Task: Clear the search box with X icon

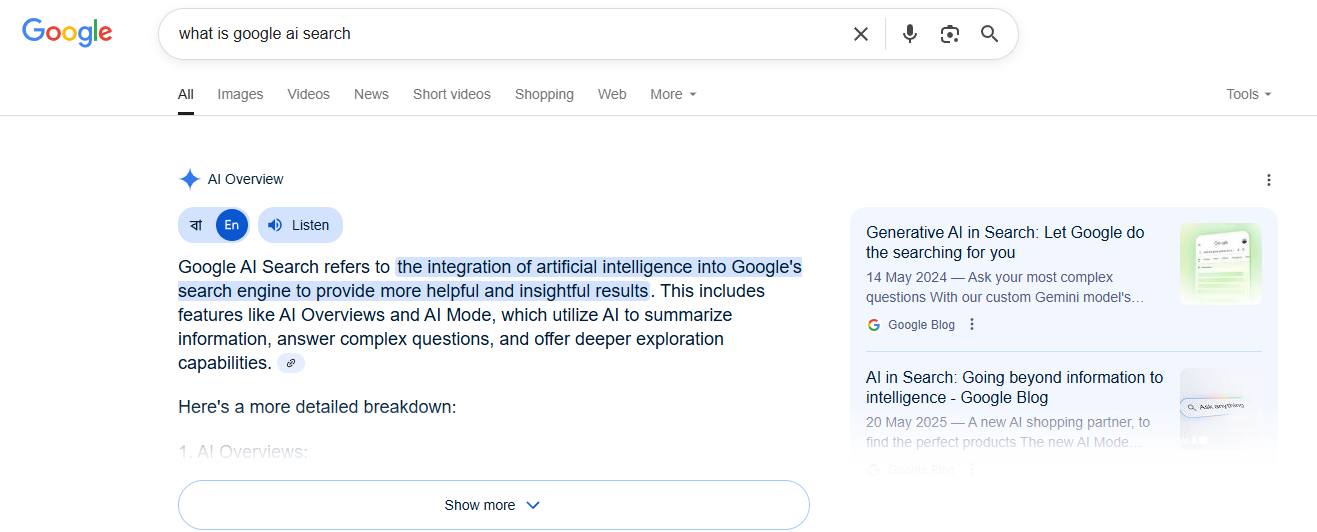Action: click(x=860, y=34)
